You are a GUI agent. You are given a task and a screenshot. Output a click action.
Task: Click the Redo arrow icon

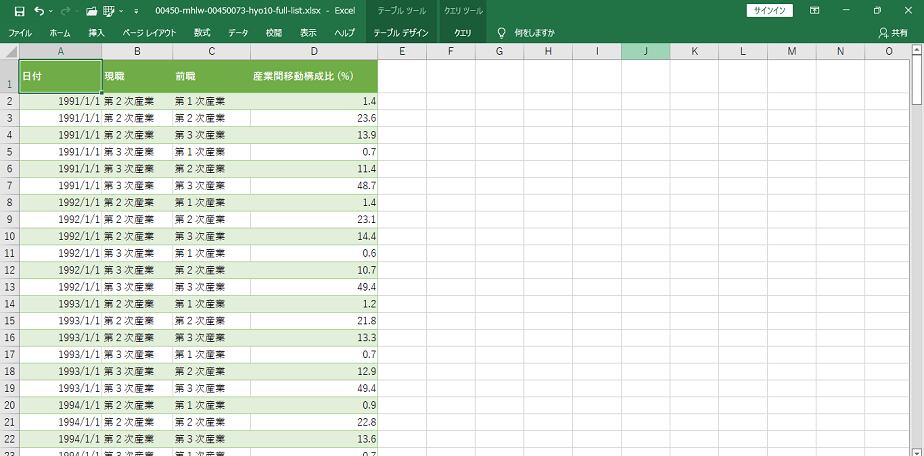67,11
